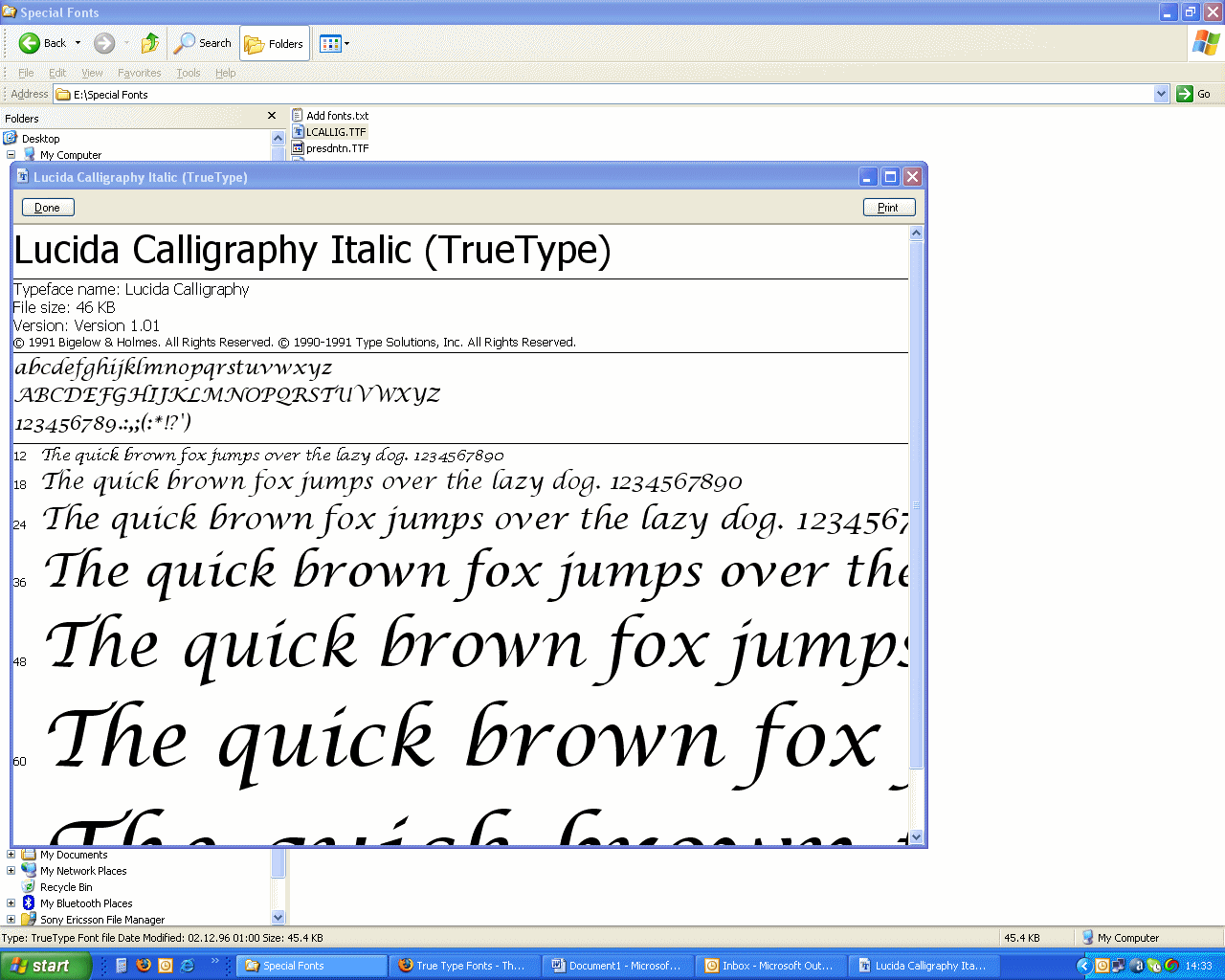1225x980 pixels.
Task: Click the font viewer title bar icon
Action: [x=23, y=177]
